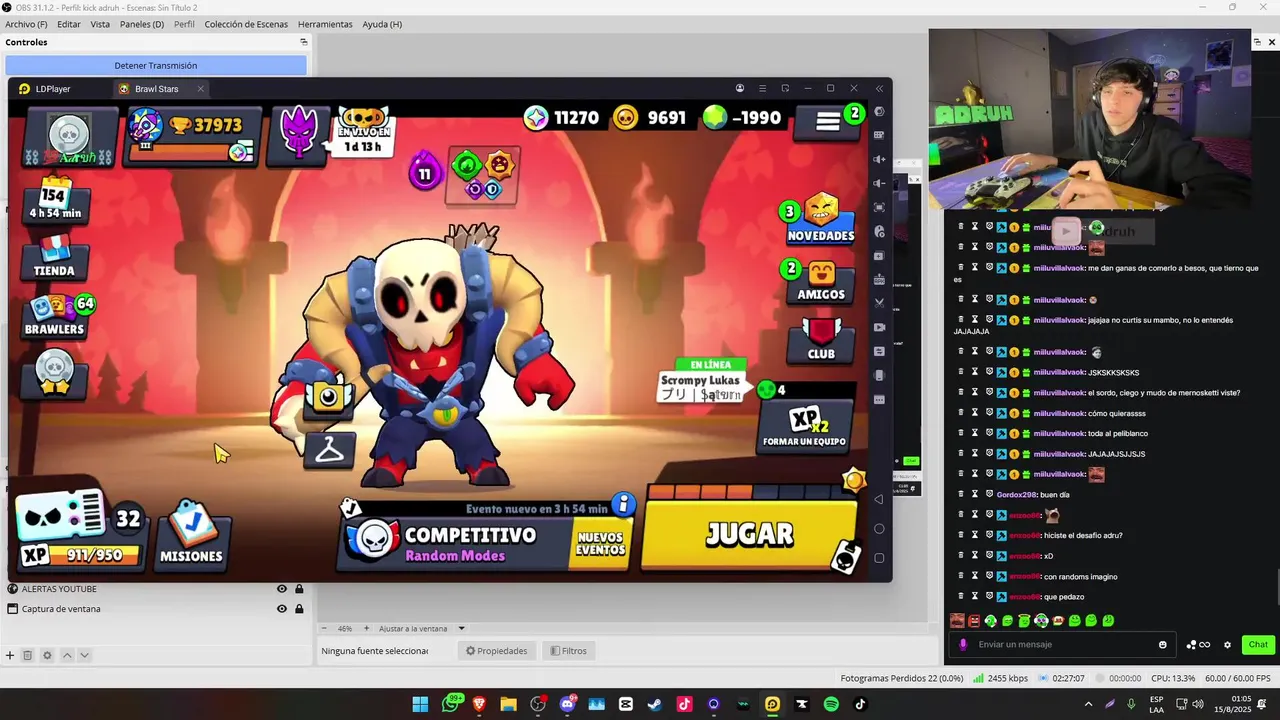
Task: Switch to the LDPlayer home tab
Action: [45, 89]
